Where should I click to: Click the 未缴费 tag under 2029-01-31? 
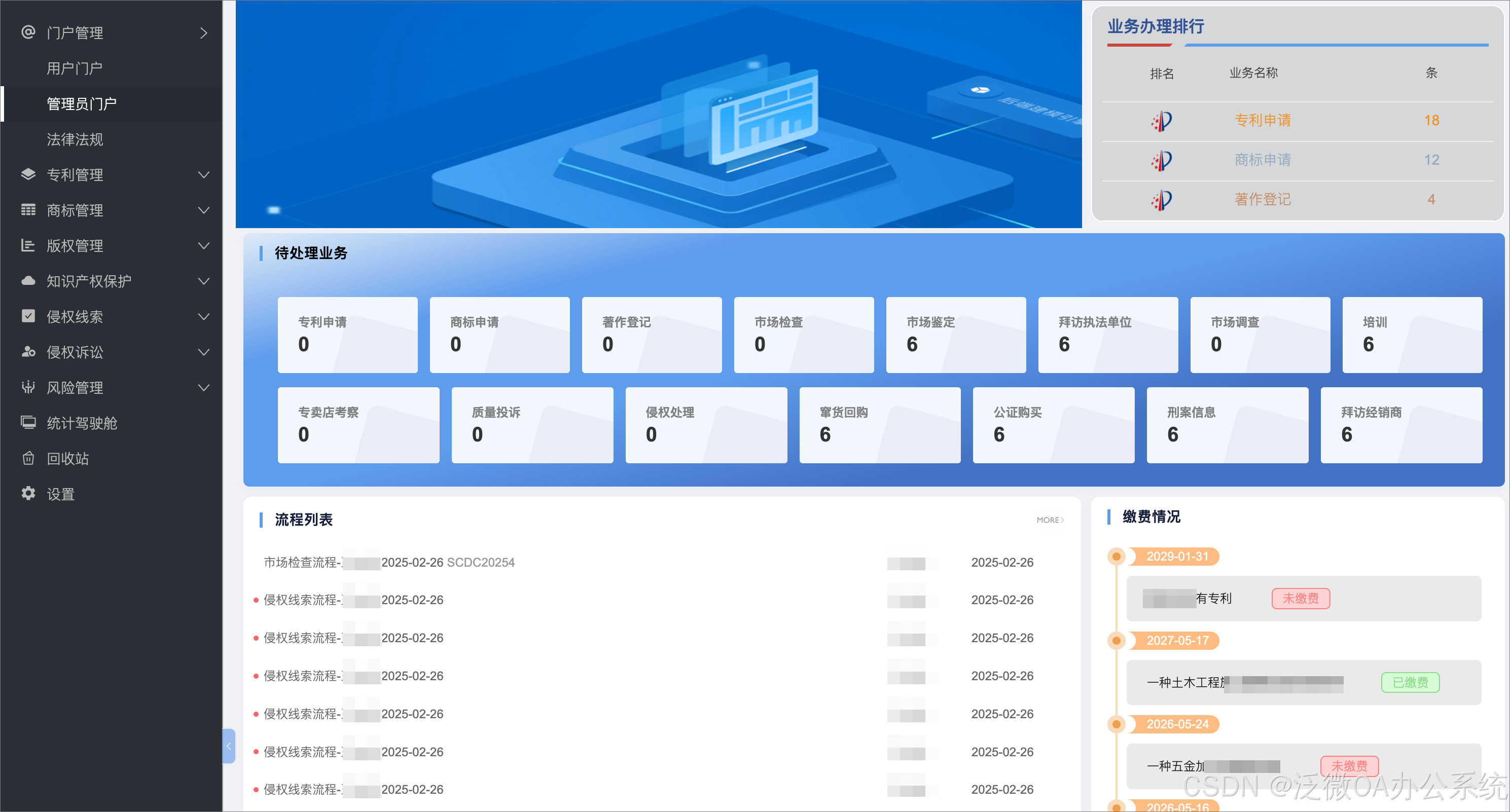[1300, 598]
